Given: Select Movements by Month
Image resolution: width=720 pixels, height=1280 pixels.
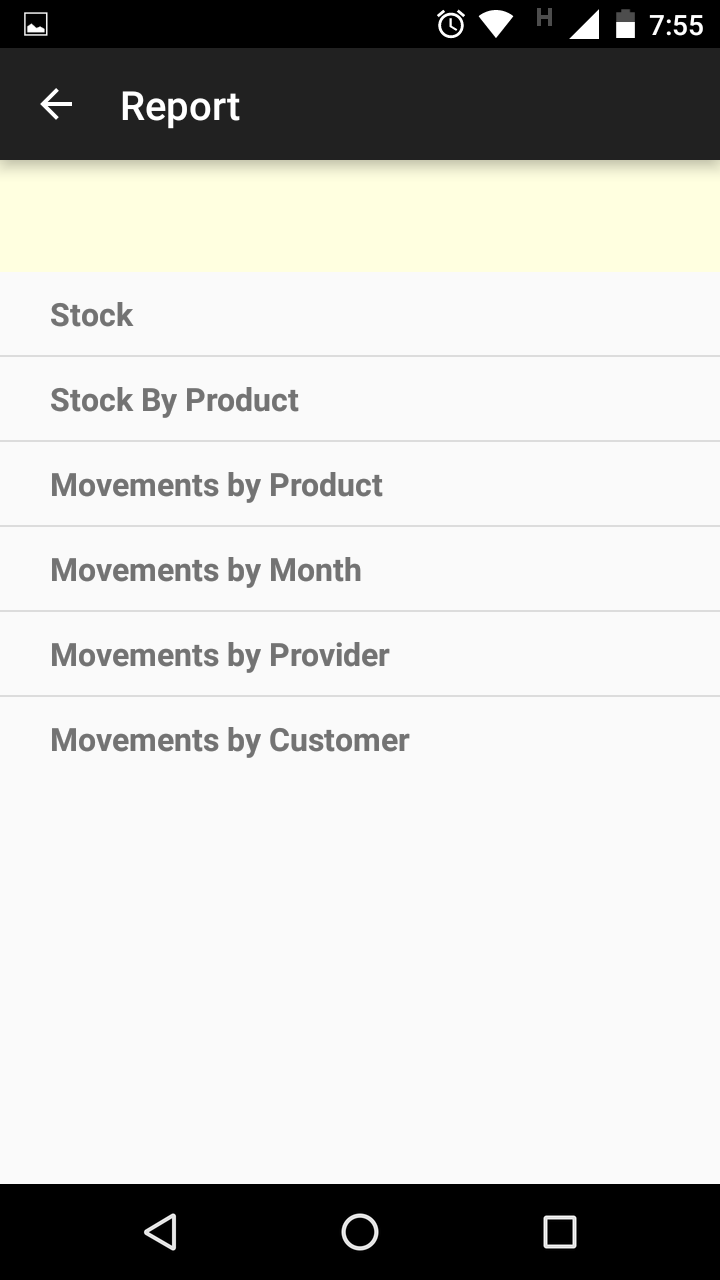Looking at the screenshot, I should tap(360, 569).
